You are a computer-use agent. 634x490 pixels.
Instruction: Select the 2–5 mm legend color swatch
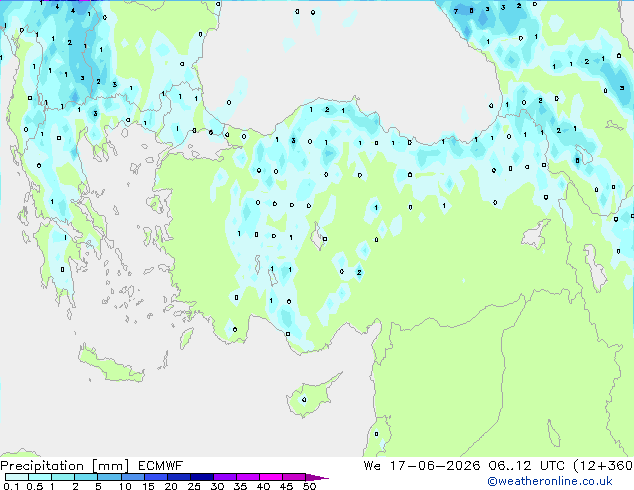pos(86,477)
